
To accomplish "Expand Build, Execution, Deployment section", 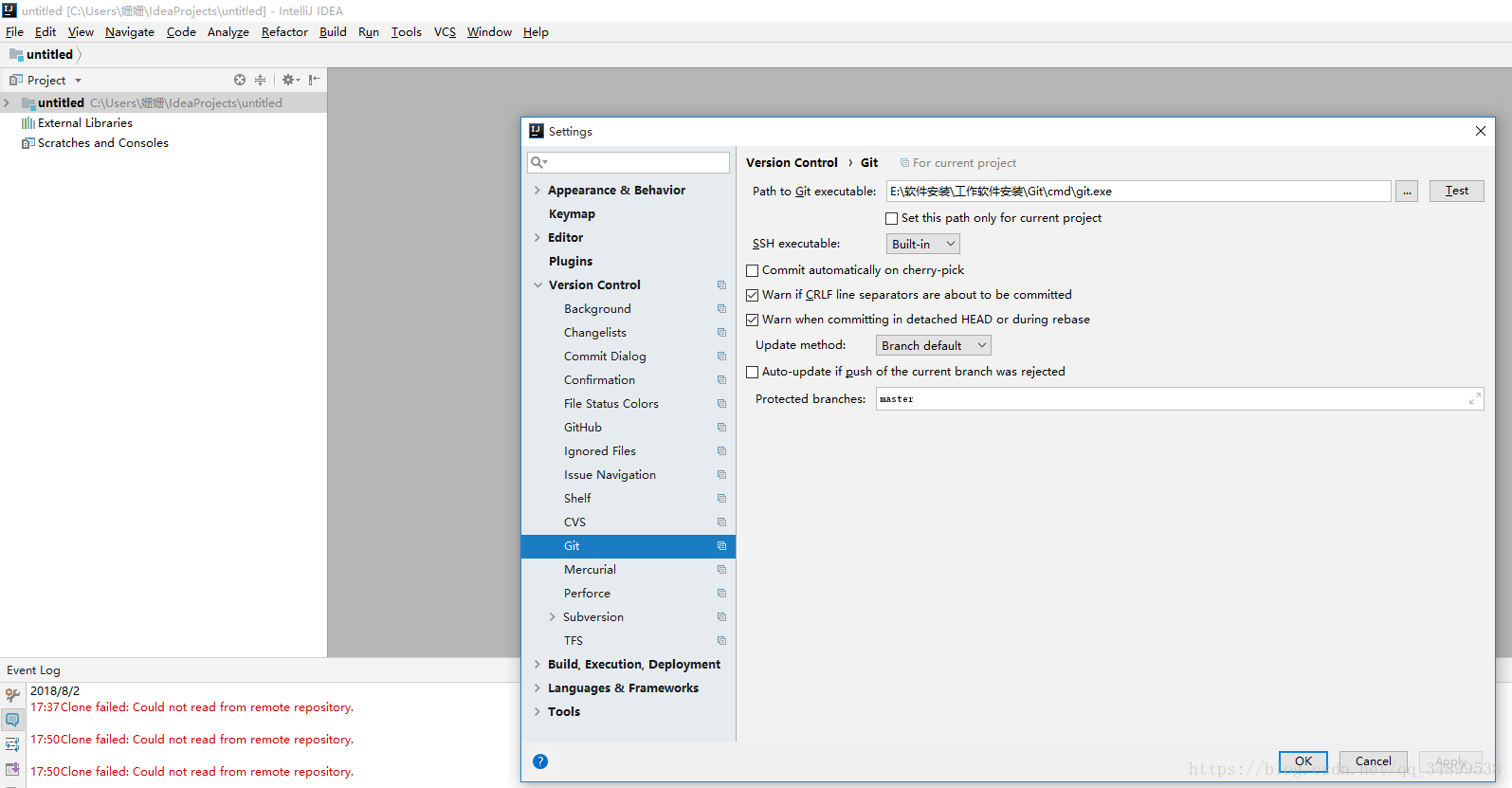I will [x=537, y=665].
